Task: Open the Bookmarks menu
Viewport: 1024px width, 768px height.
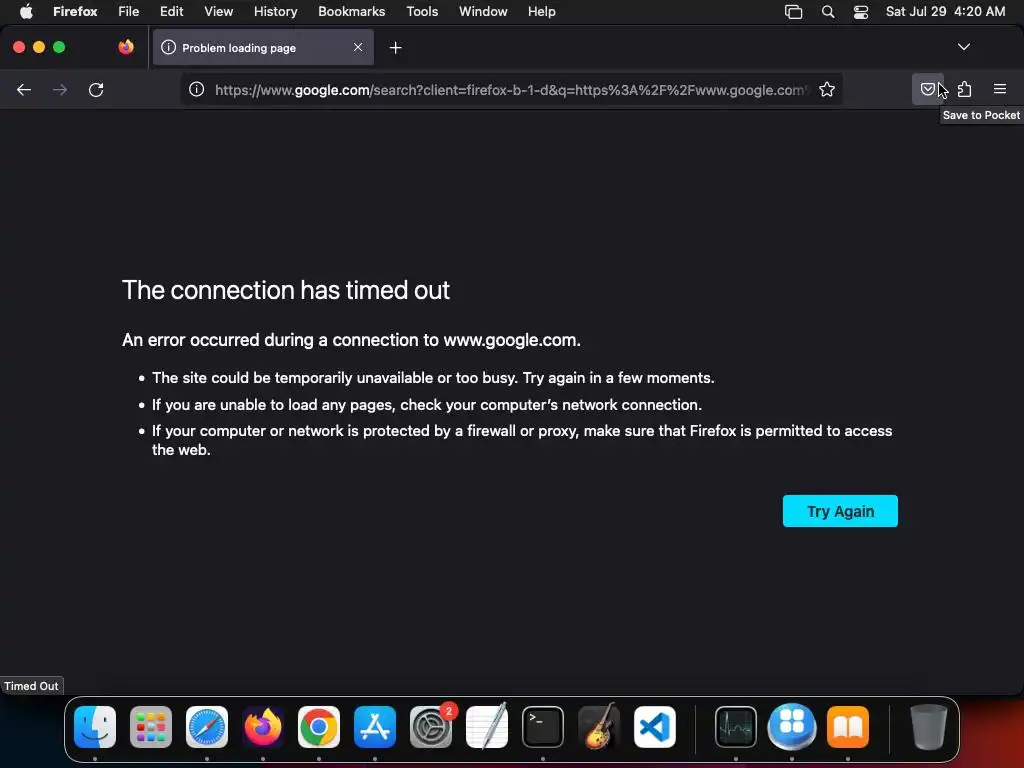Action: [x=351, y=11]
